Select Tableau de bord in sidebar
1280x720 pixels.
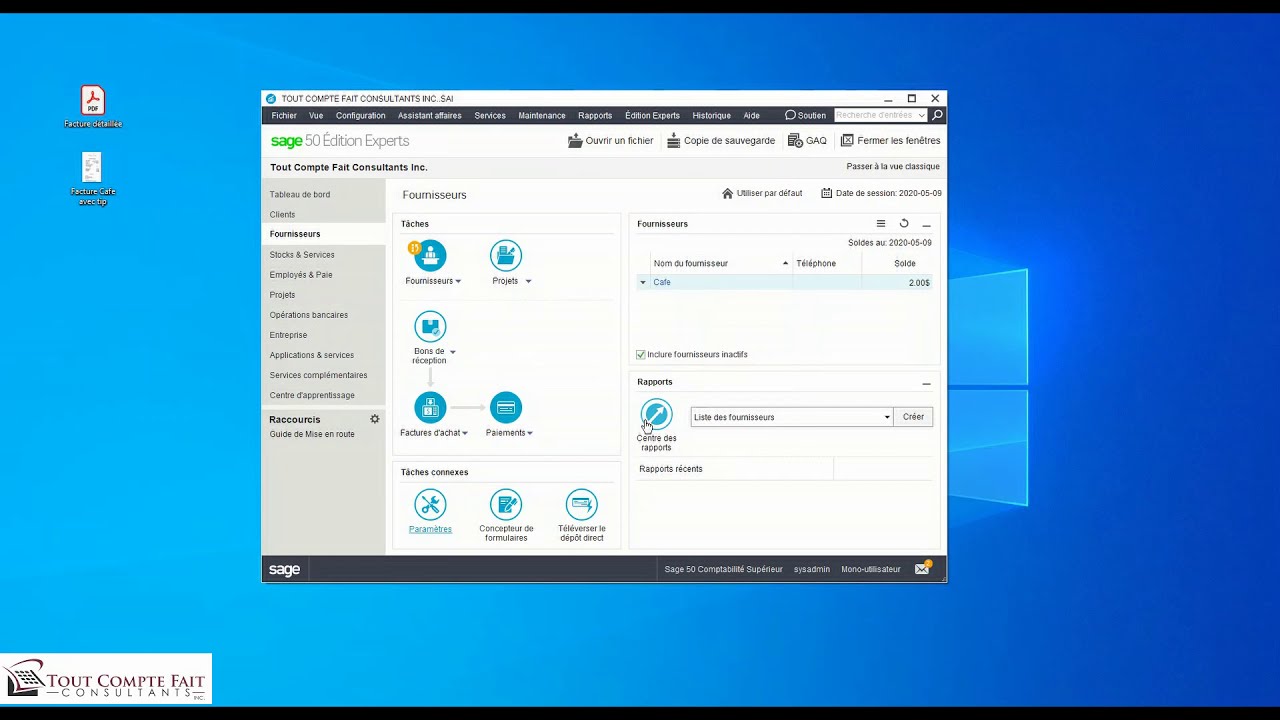(x=300, y=195)
